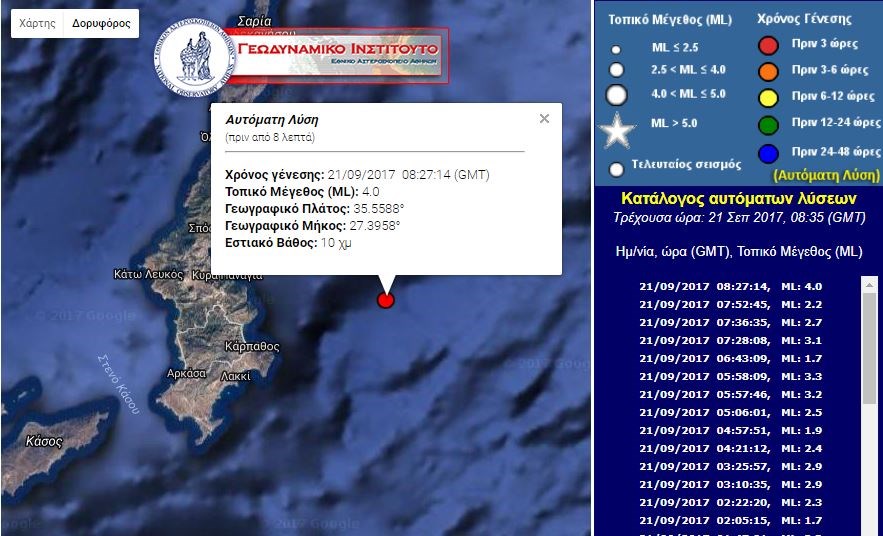883x536 pixels.
Task: Click the yellow 'Πριν 6-12 ώρες' legend circle
Action: click(x=768, y=97)
